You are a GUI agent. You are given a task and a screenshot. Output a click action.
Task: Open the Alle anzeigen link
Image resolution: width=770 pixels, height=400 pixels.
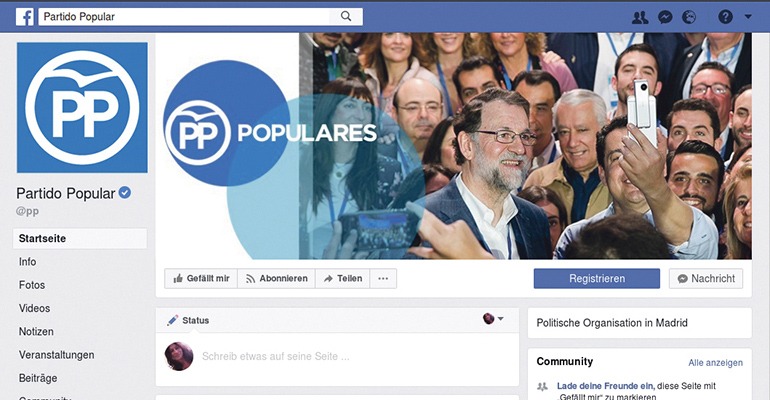(715, 363)
